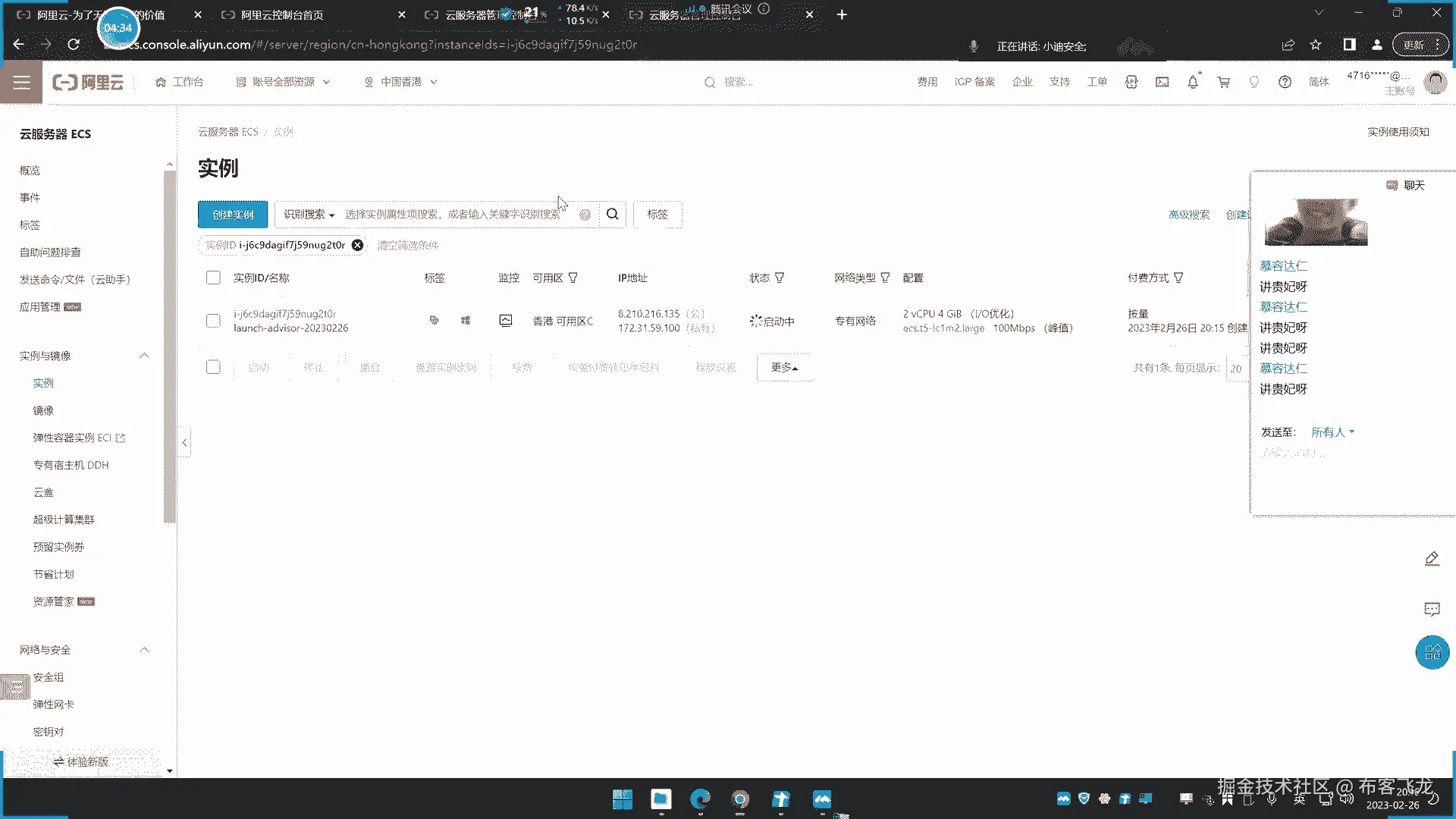This screenshot has width=1456, height=819.
Task: Open the notification bell icon
Action: pyautogui.click(x=1192, y=82)
